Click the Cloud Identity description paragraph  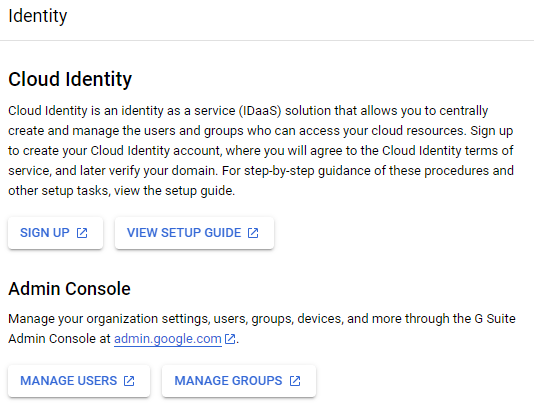(x=261, y=151)
